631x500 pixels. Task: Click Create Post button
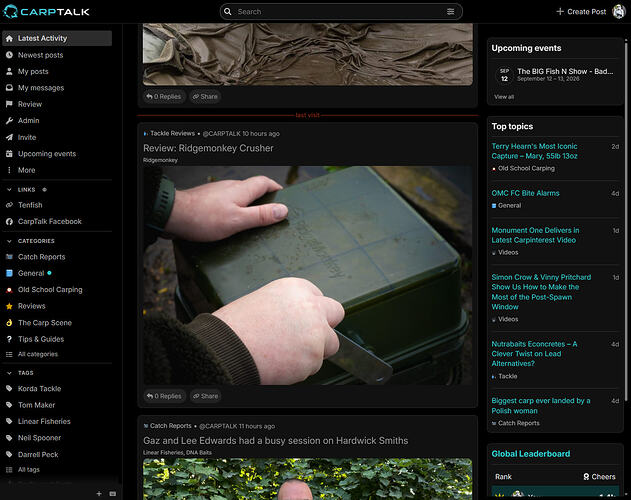581,12
